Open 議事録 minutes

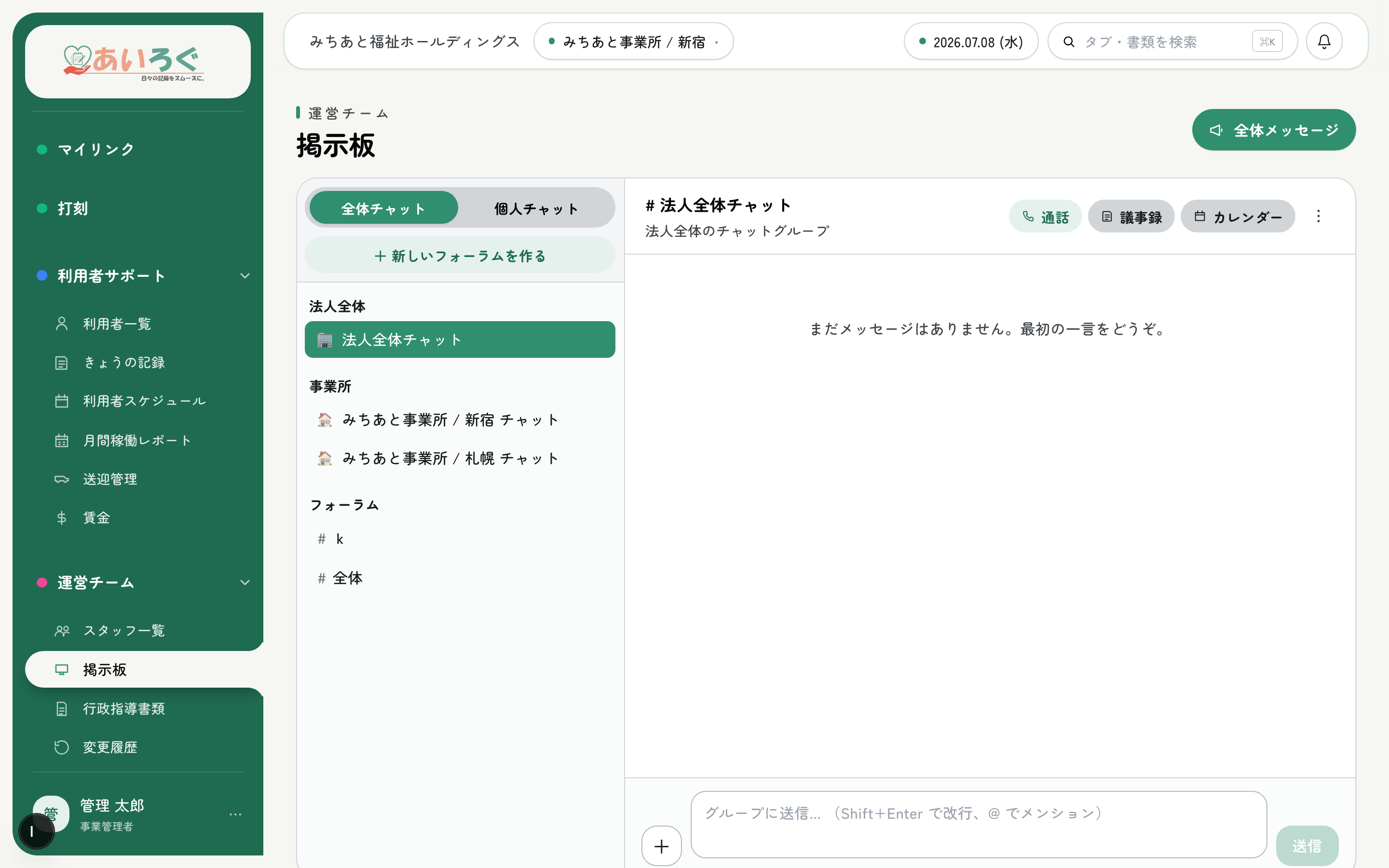1130,217
